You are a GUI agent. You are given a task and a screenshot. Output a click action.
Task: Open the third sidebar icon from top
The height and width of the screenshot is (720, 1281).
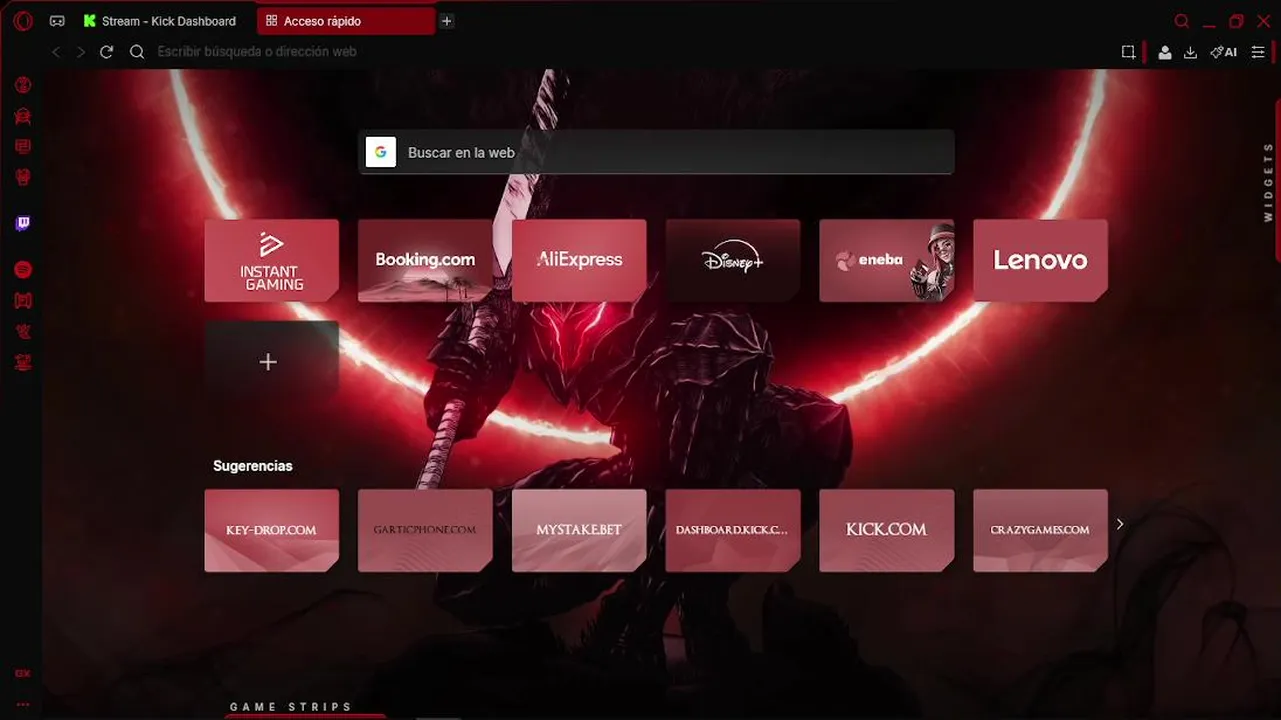click(23, 147)
